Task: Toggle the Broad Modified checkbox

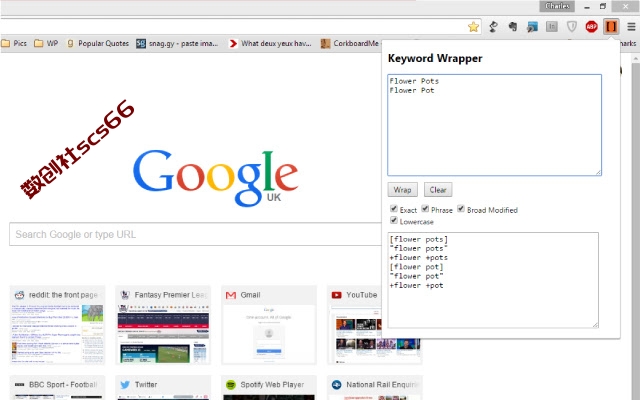Action: coord(461,209)
